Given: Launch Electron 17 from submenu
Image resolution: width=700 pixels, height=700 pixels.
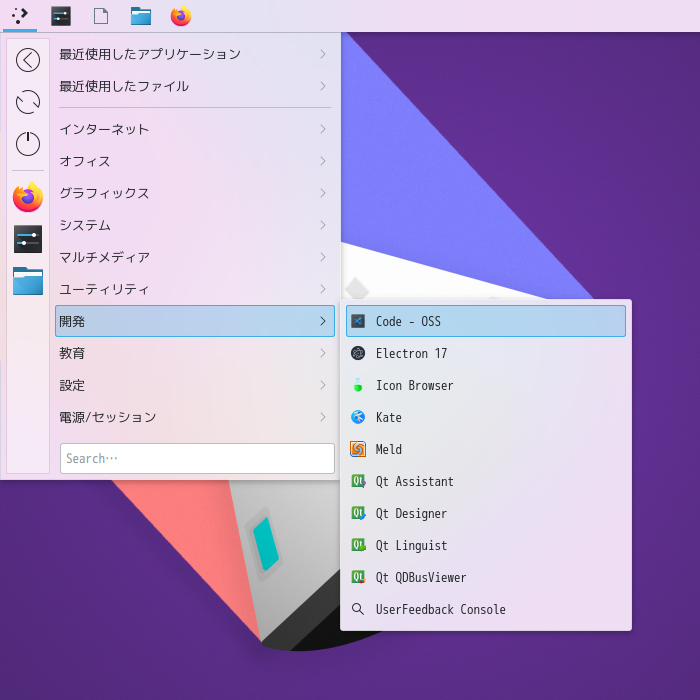Looking at the screenshot, I should pos(486,353).
